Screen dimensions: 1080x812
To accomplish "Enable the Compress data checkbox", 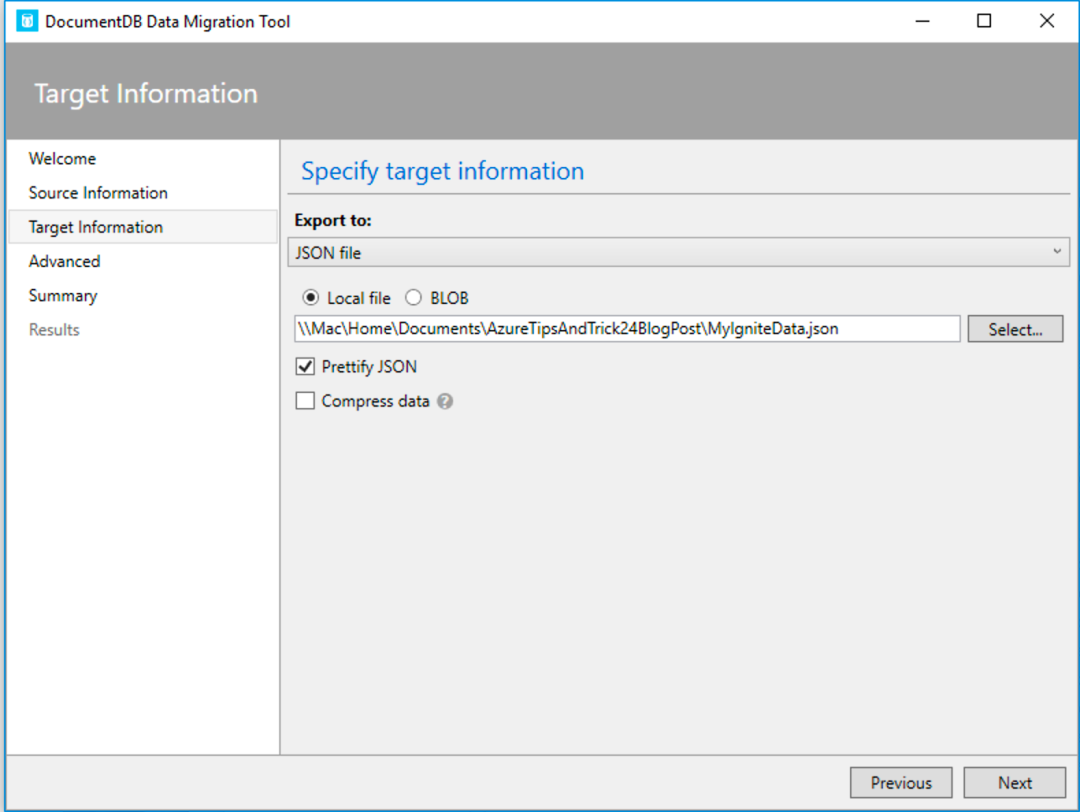I will point(305,401).
